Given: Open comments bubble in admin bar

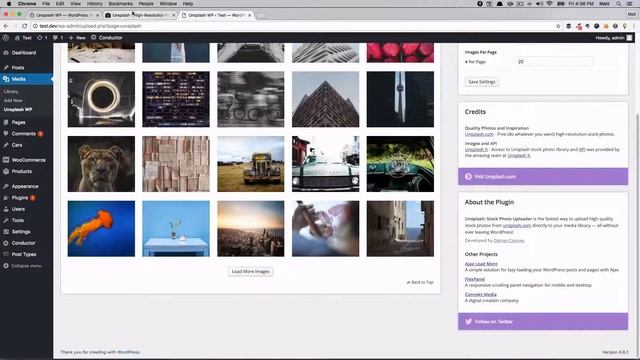Looking at the screenshot, I should pos(58,38).
